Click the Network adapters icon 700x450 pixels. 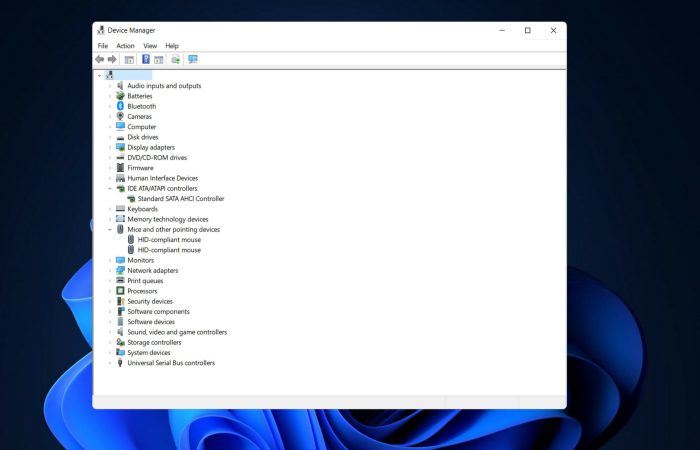pos(120,270)
